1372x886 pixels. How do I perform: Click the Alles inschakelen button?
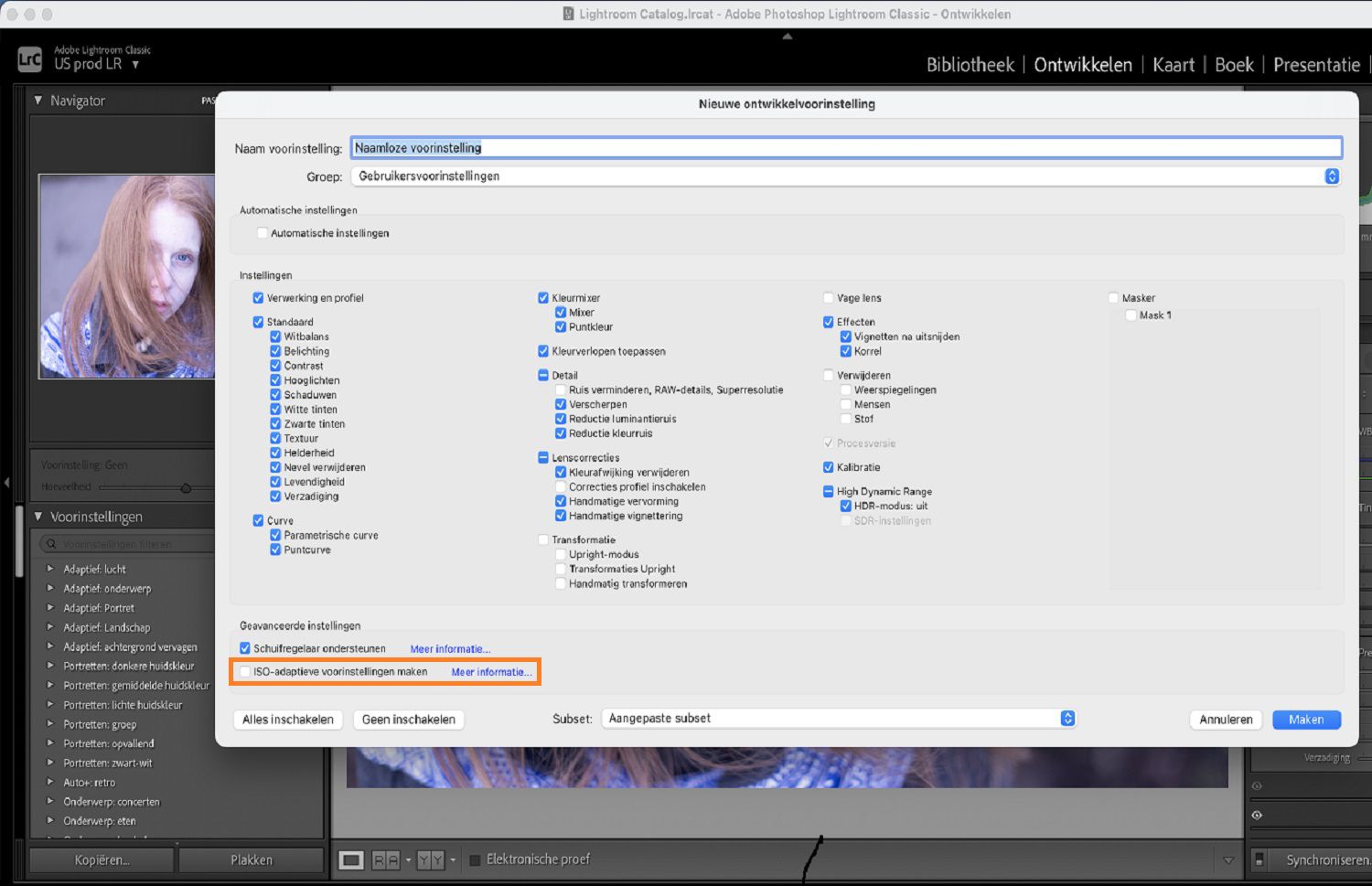tap(288, 720)
